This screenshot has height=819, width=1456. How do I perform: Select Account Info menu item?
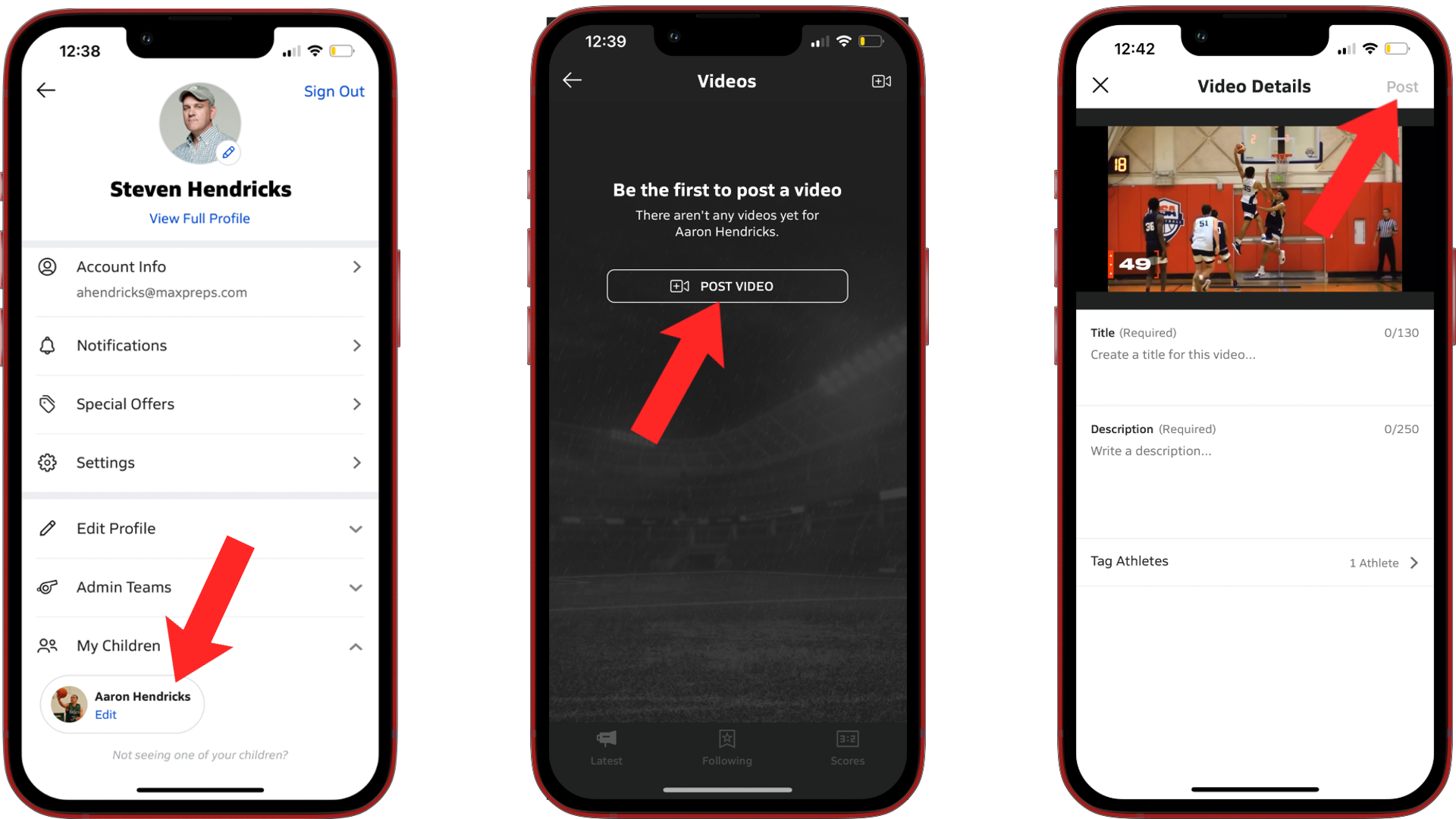200,278
